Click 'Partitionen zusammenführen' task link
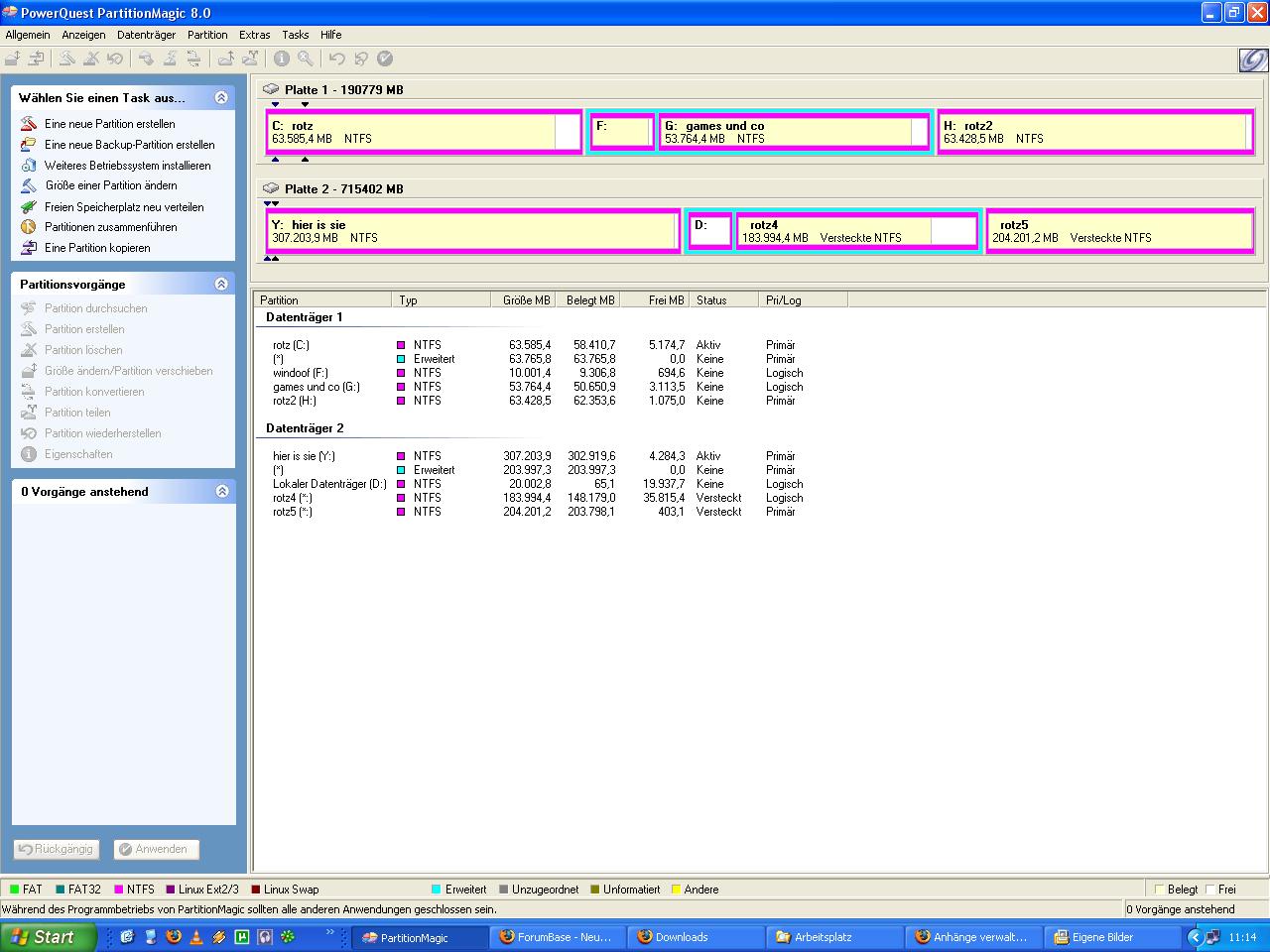 coord(111,227)
